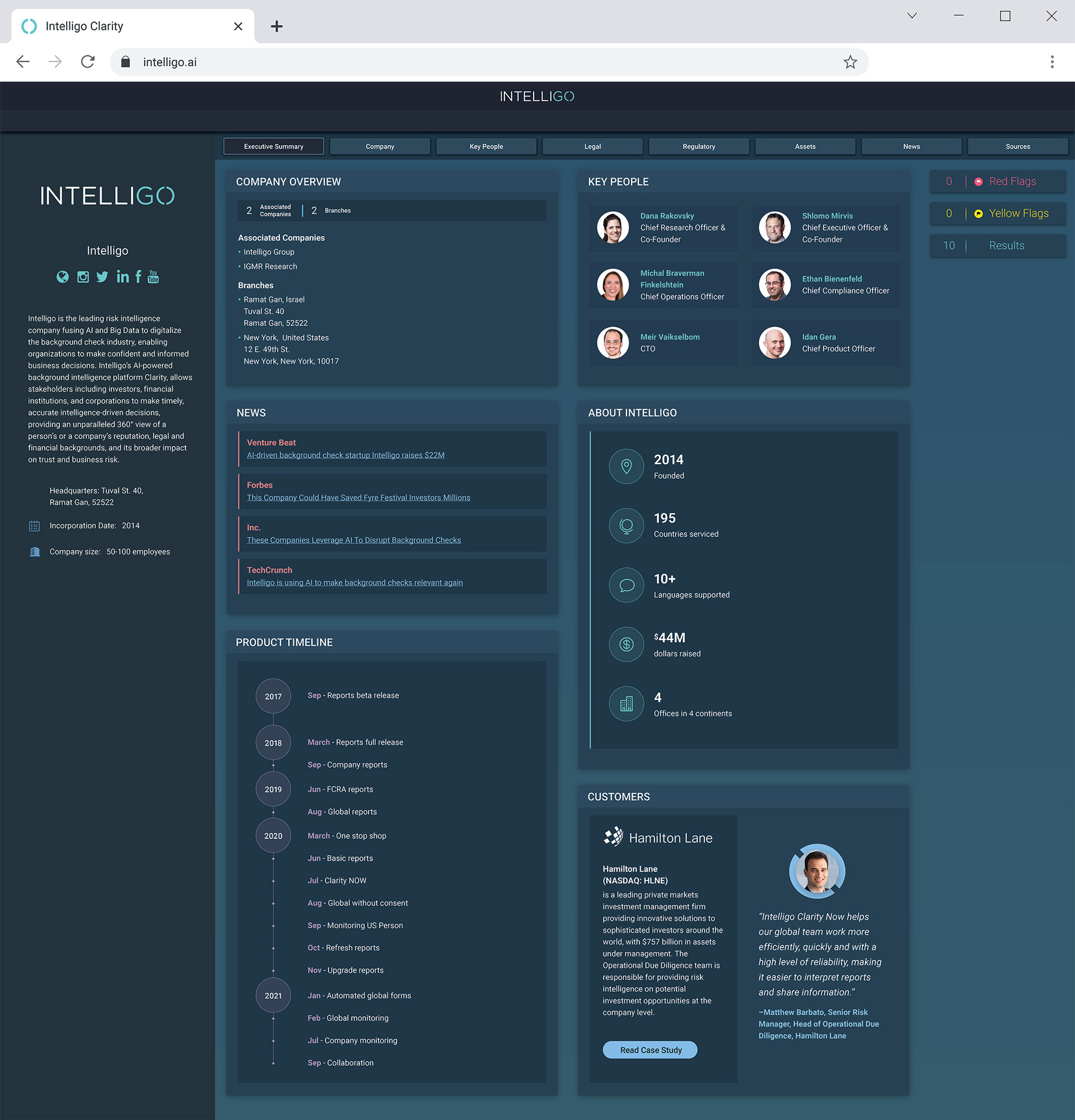Open Michal Braverman Finkelshtein's name
1075x1120 pixels.
pyautogui.click(x=672, y=279)
